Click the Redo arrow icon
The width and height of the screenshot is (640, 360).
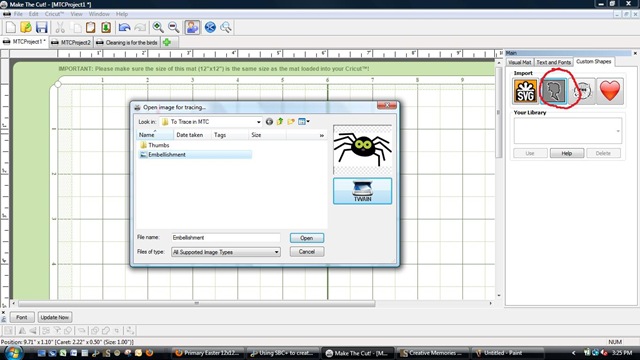click(140, 27)
